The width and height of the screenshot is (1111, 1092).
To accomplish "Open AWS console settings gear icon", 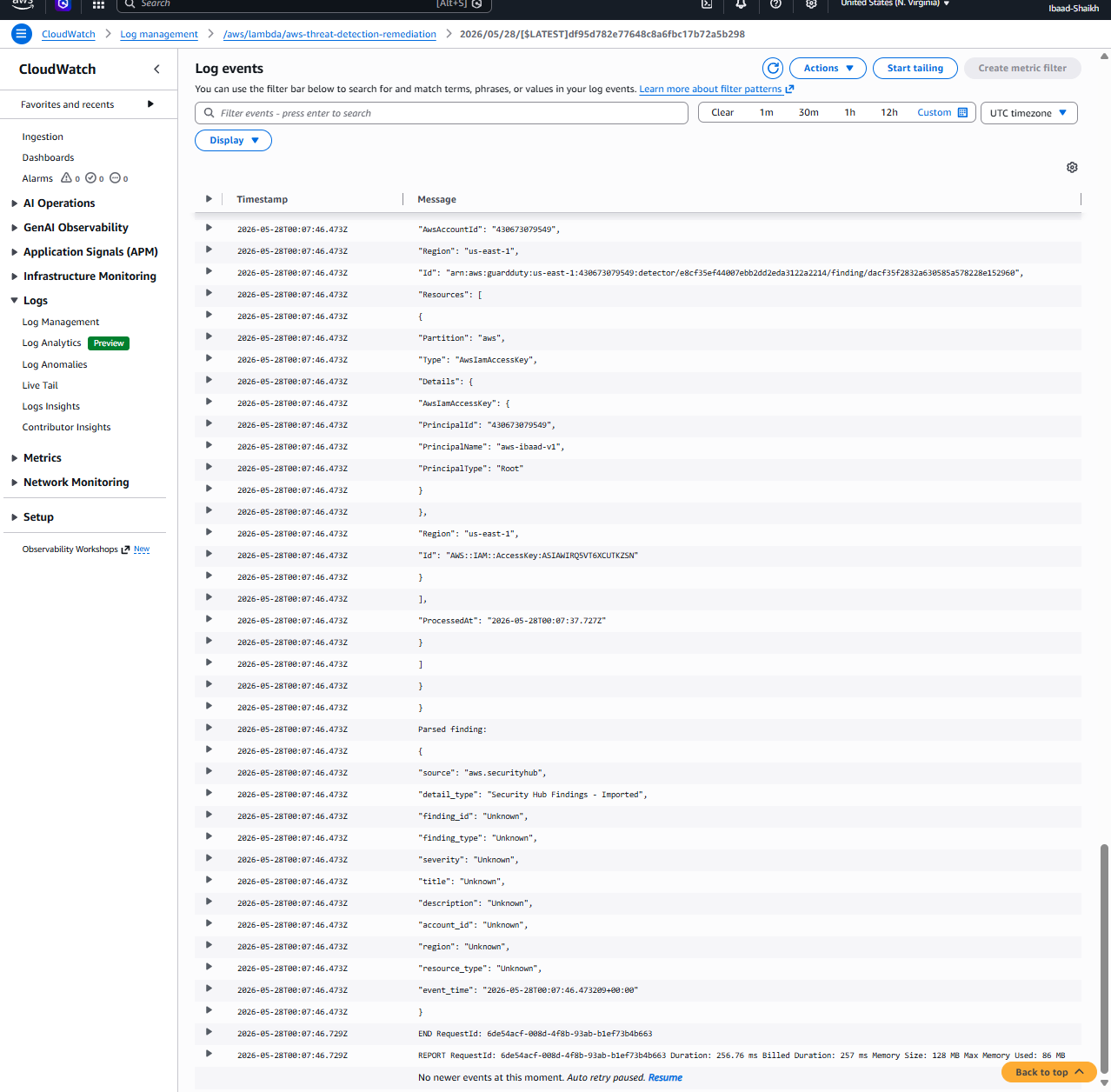I will pyautogui.click(x=811, y=3).
